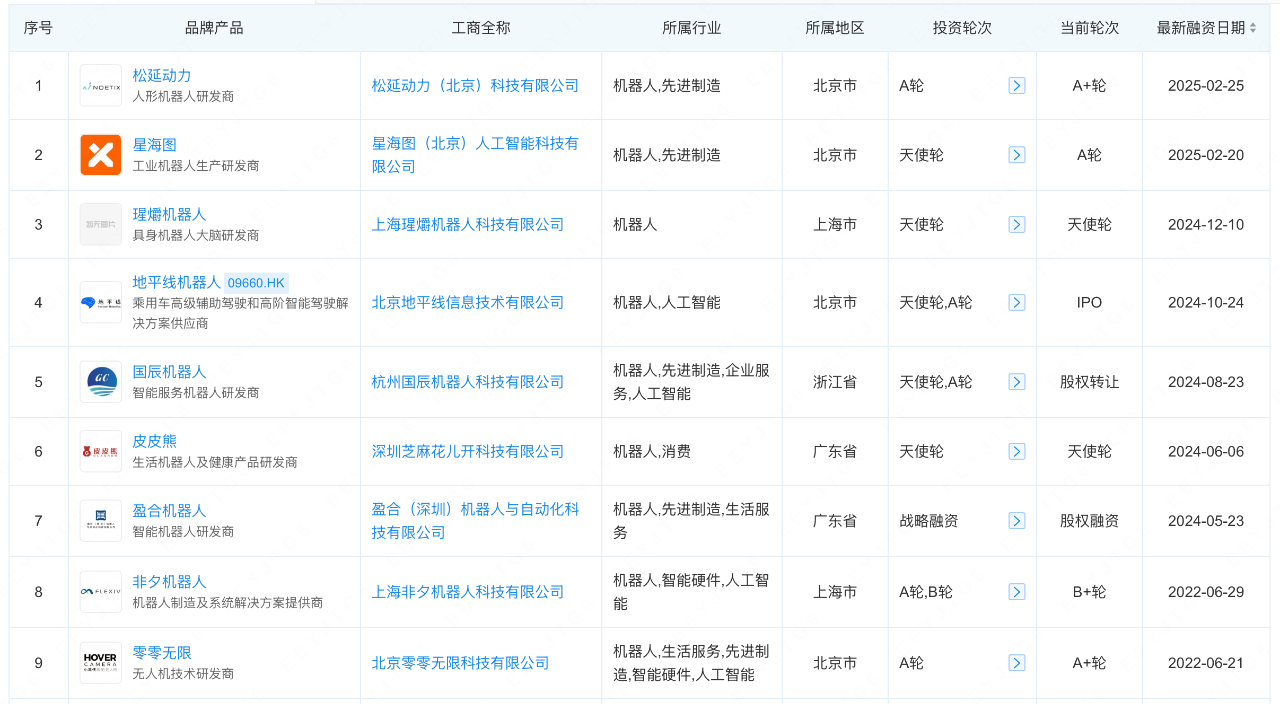Click the 国辰机器人 GC logo
This screenshot has height=704, width=1280.
coord(101,382)
